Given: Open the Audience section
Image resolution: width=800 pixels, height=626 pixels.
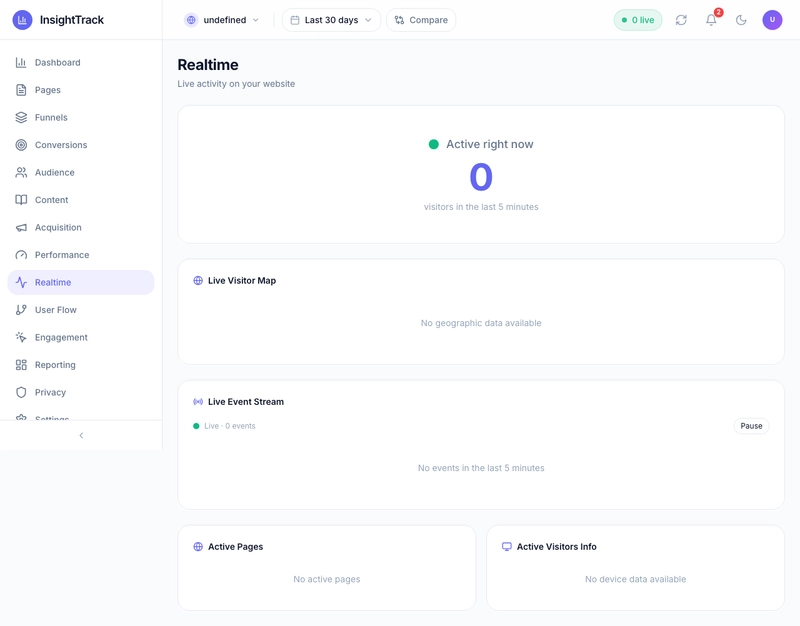Looking at the screenshot, I should [81, 173].
